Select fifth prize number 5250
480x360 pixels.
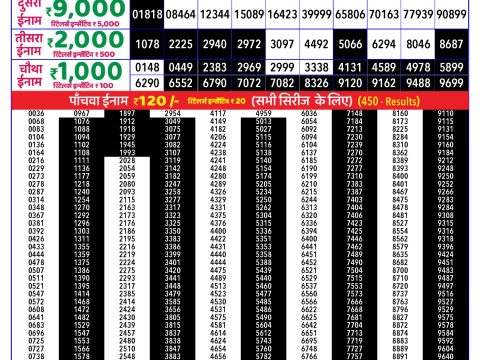pyautogui.click(x=264, y=200)
